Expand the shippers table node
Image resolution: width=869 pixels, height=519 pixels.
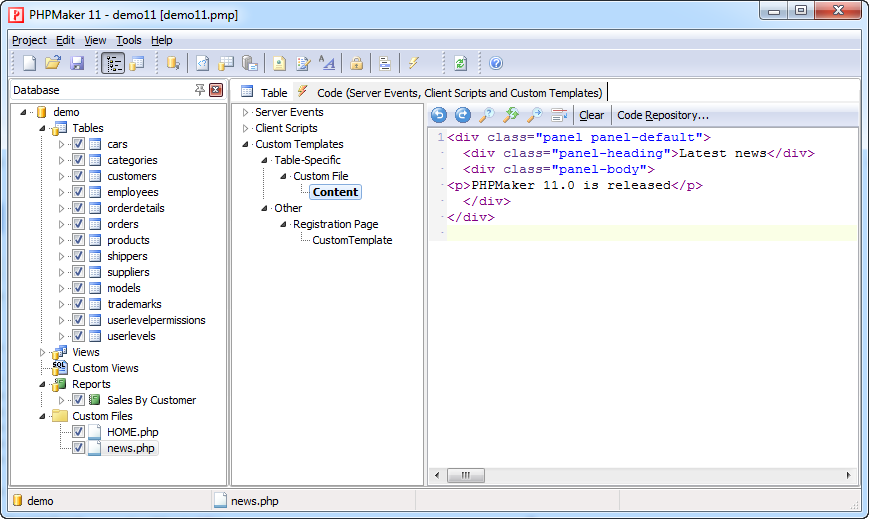61,256
